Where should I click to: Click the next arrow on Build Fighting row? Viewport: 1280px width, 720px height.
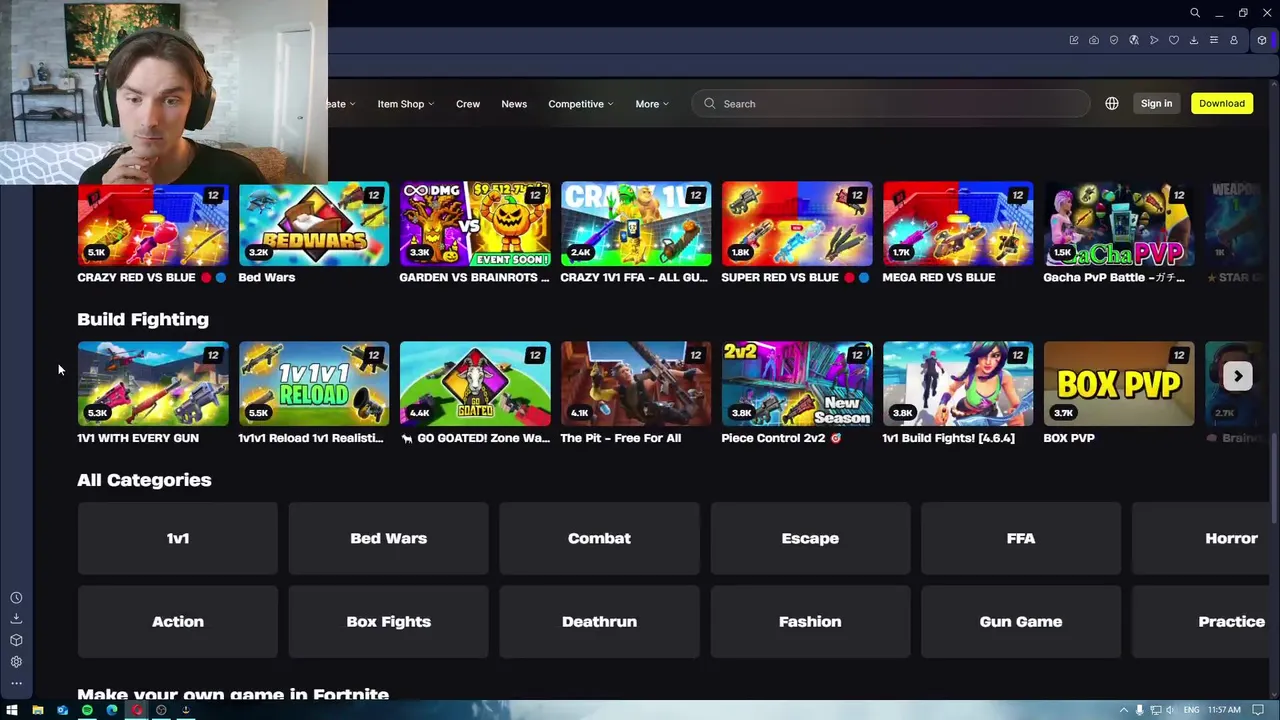coord(1238,376)
